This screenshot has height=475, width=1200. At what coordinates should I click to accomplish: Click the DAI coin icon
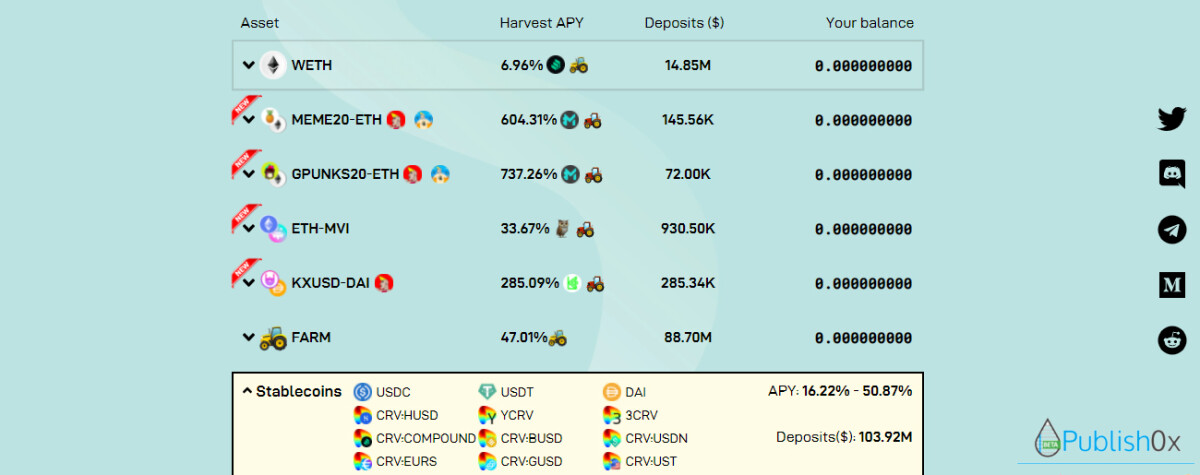coord(612,392)
